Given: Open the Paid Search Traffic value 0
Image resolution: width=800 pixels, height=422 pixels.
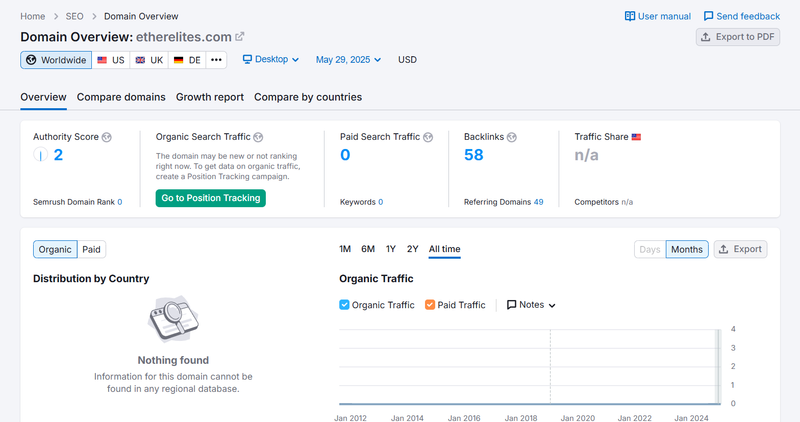Looking at the screenshot, I should point(345,155).
